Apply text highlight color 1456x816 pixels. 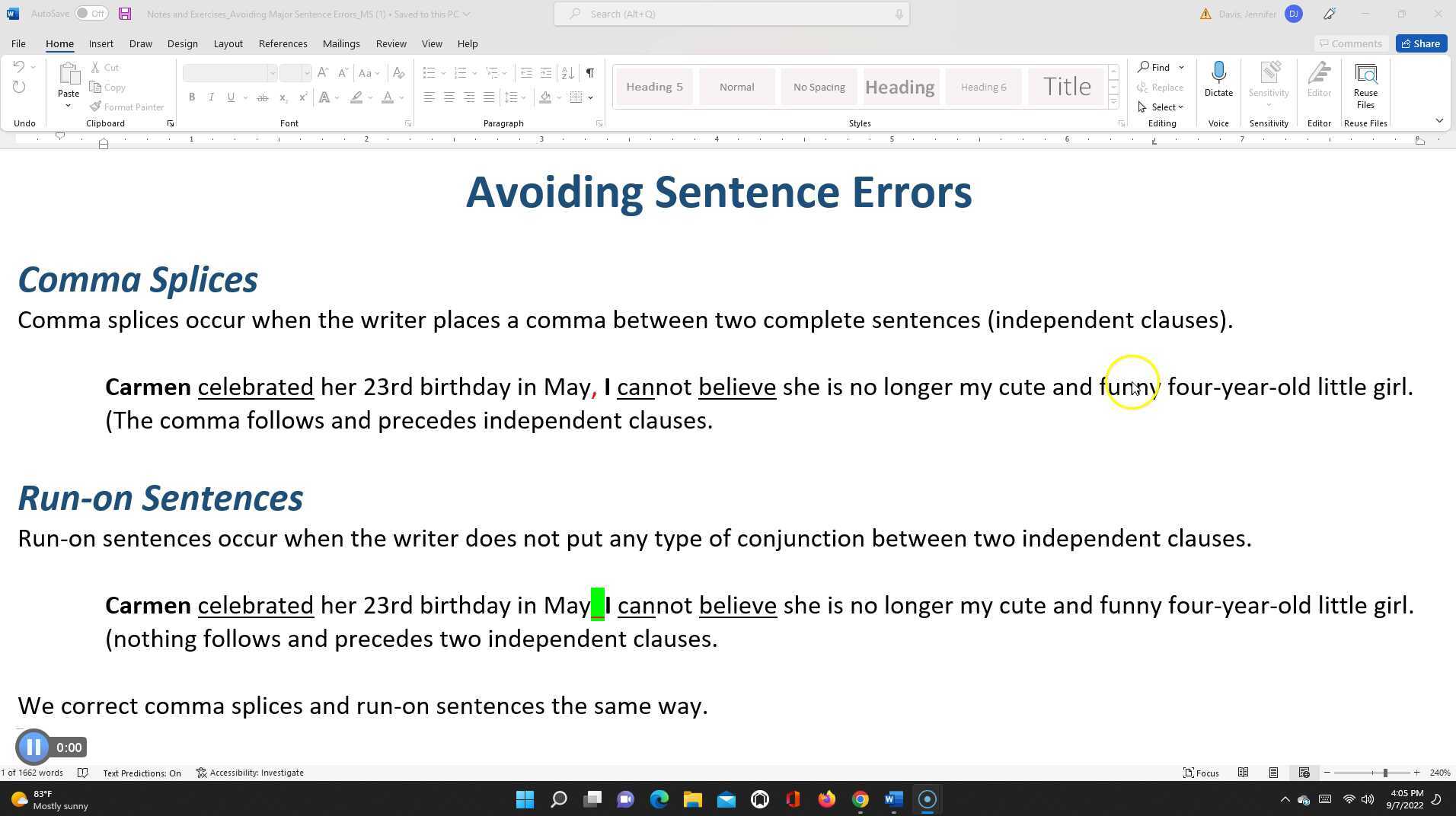[356, 97]
